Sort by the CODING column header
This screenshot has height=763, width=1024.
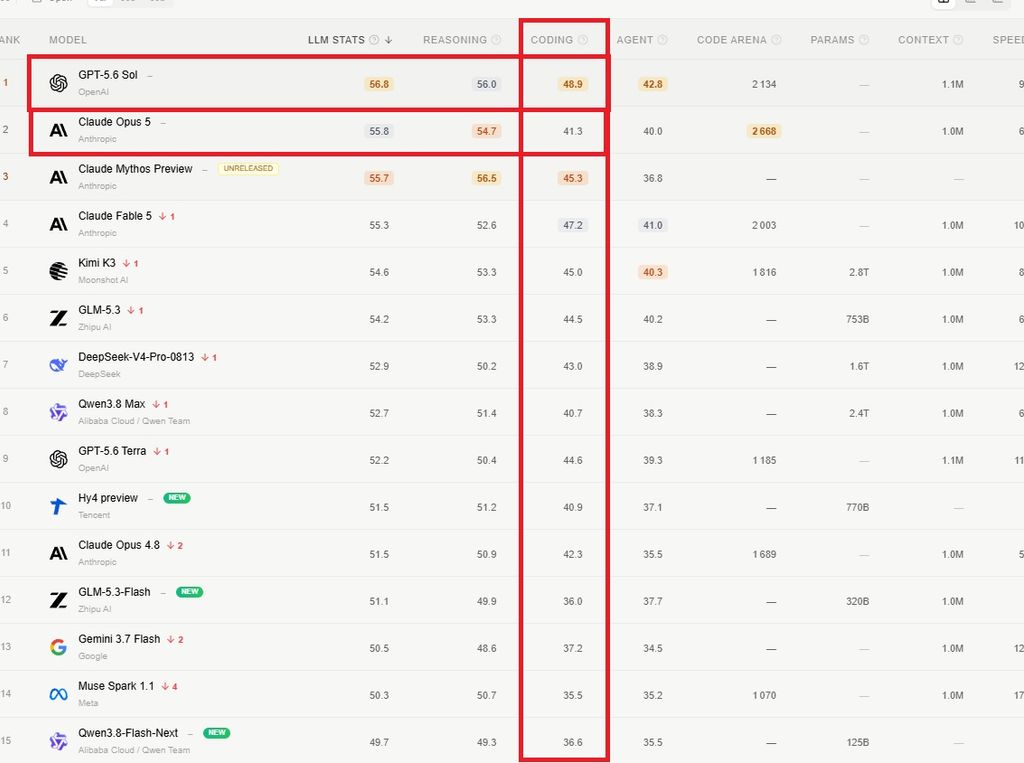[552, 40]
